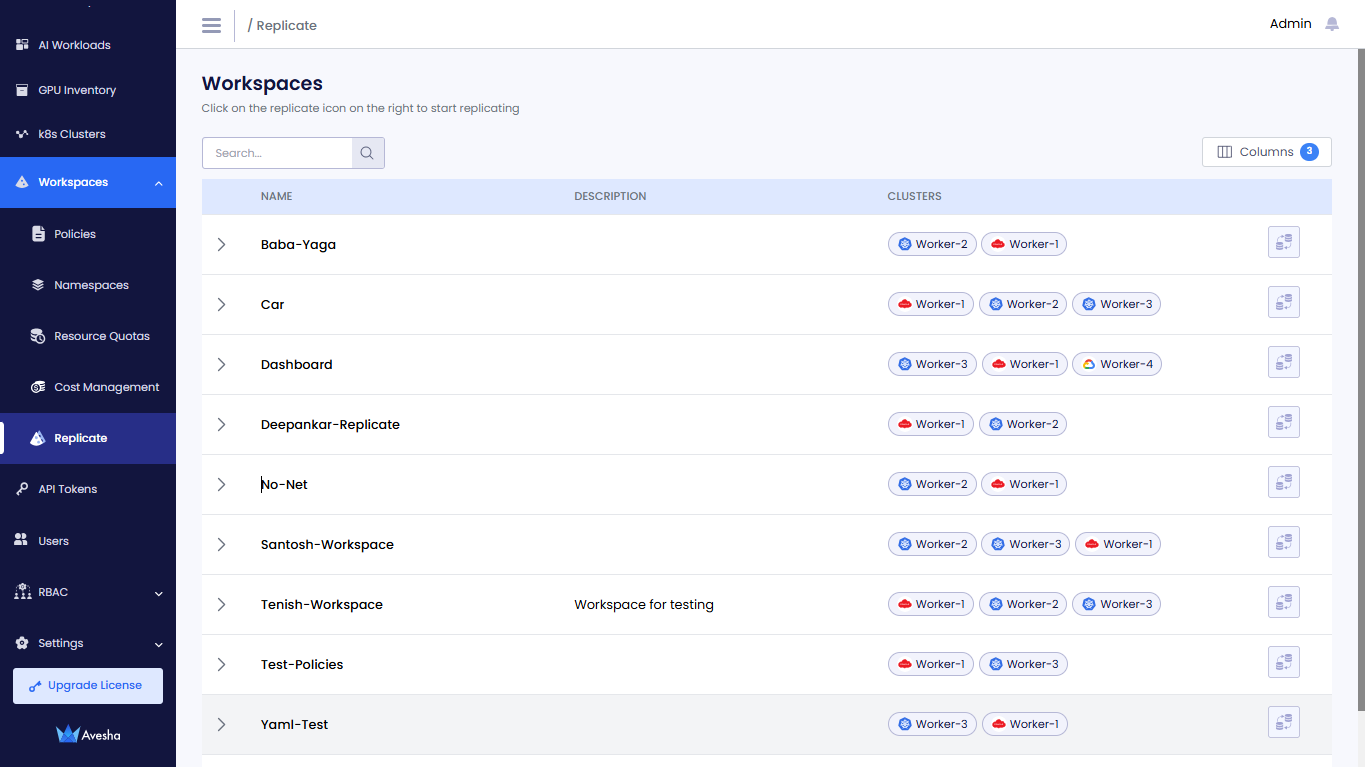The width and height of the screenshot is (1365, 767).
Task: Click the replicate icon for No-Net
Action: tap(1283, 482)
